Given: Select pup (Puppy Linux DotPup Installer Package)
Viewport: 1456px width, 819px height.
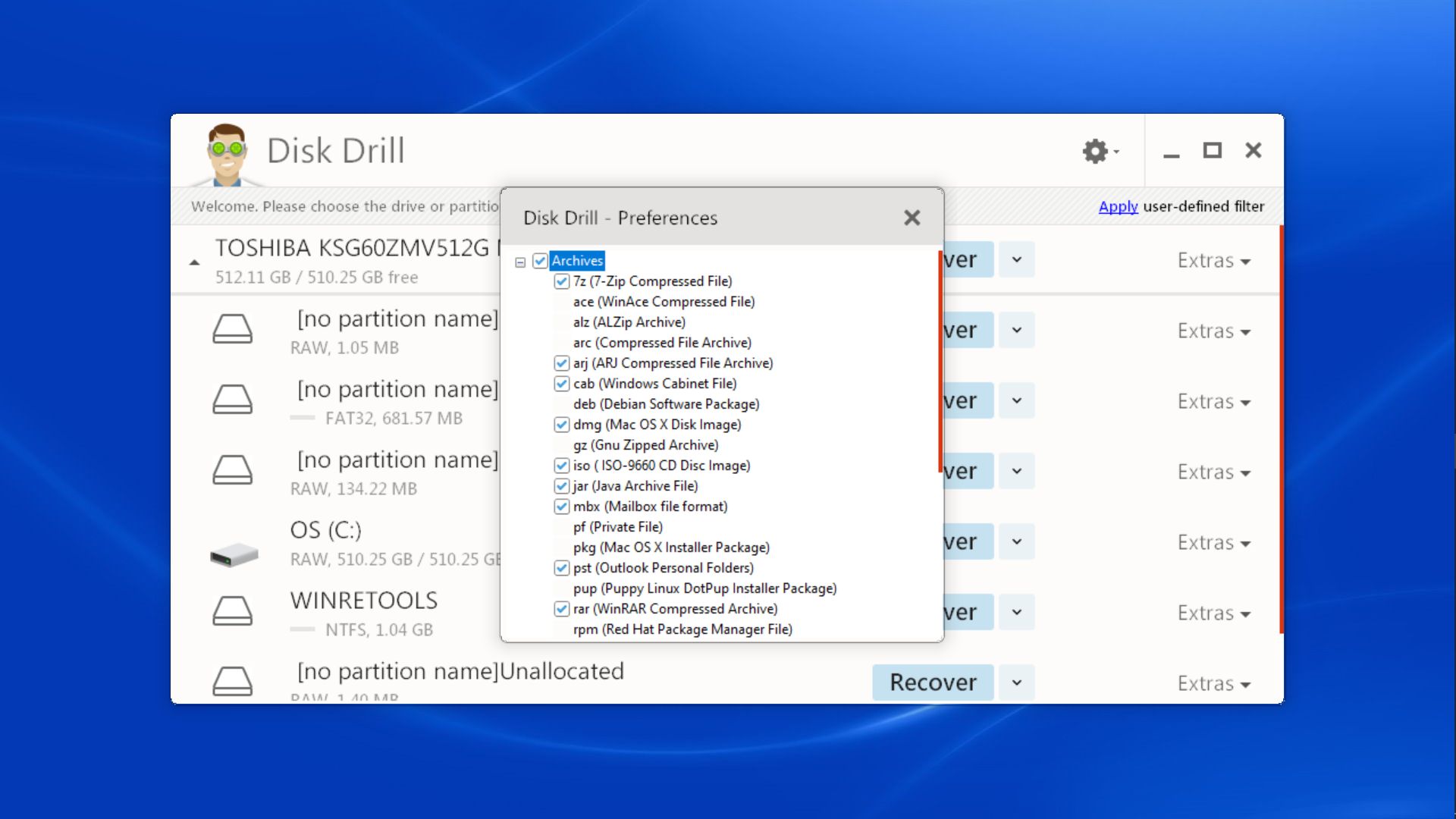Looking at the screenshot, I should 704,588.
